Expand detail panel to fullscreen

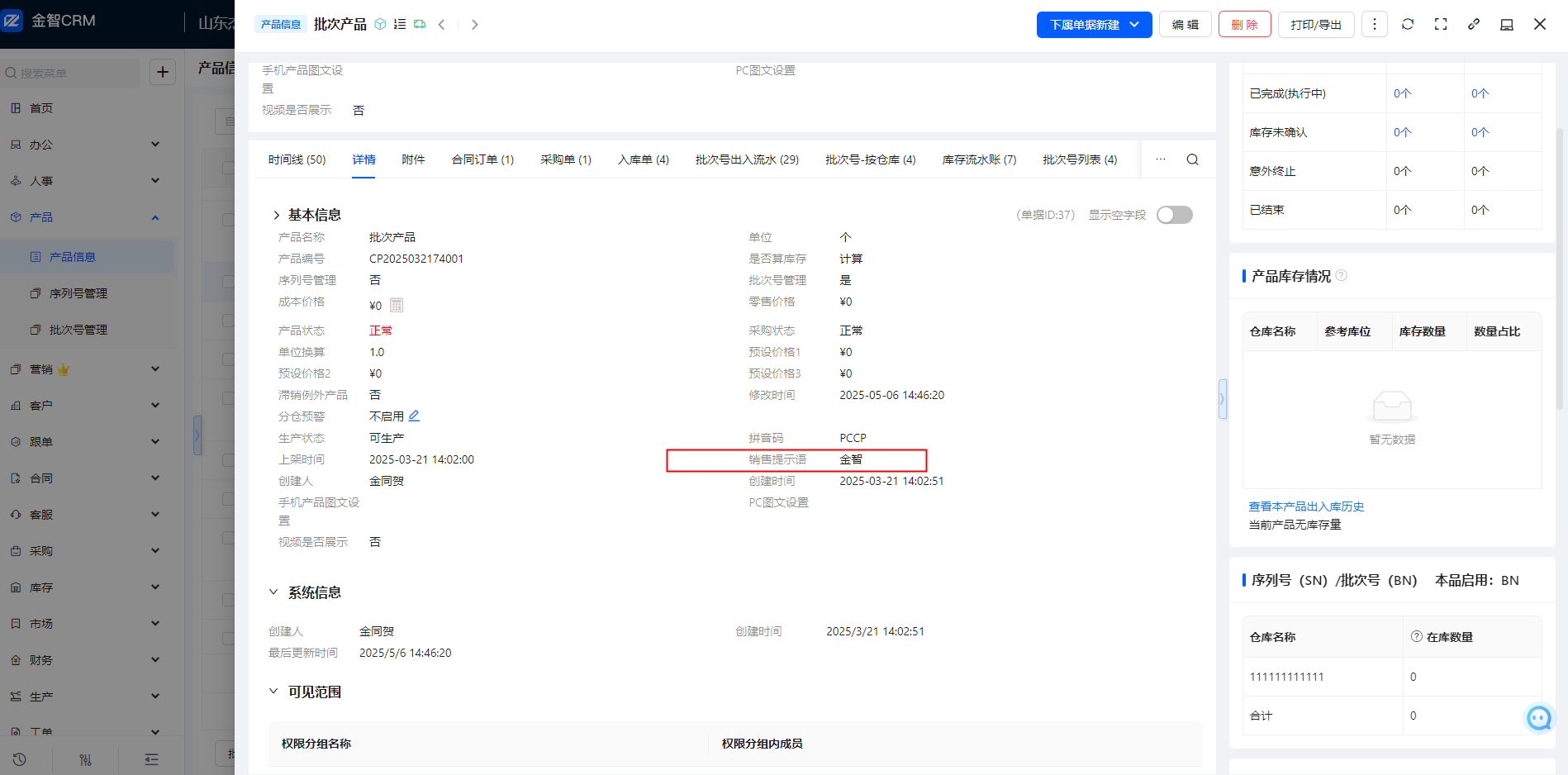click(x=1441, y=25)
